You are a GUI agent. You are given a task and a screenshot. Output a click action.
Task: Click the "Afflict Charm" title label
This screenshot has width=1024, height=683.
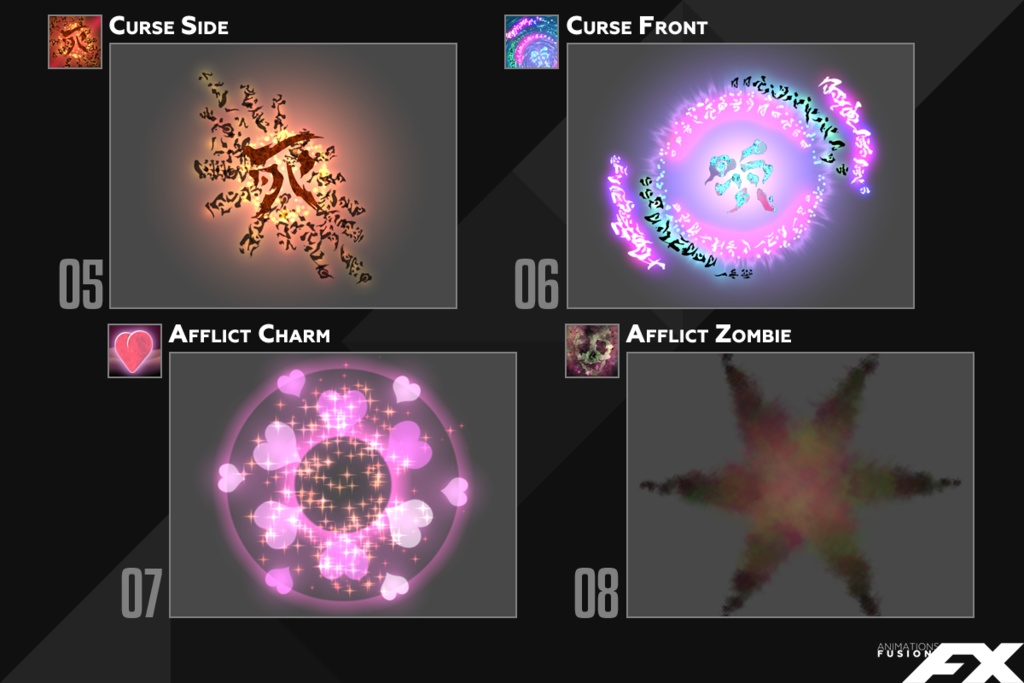coord(249,334)
